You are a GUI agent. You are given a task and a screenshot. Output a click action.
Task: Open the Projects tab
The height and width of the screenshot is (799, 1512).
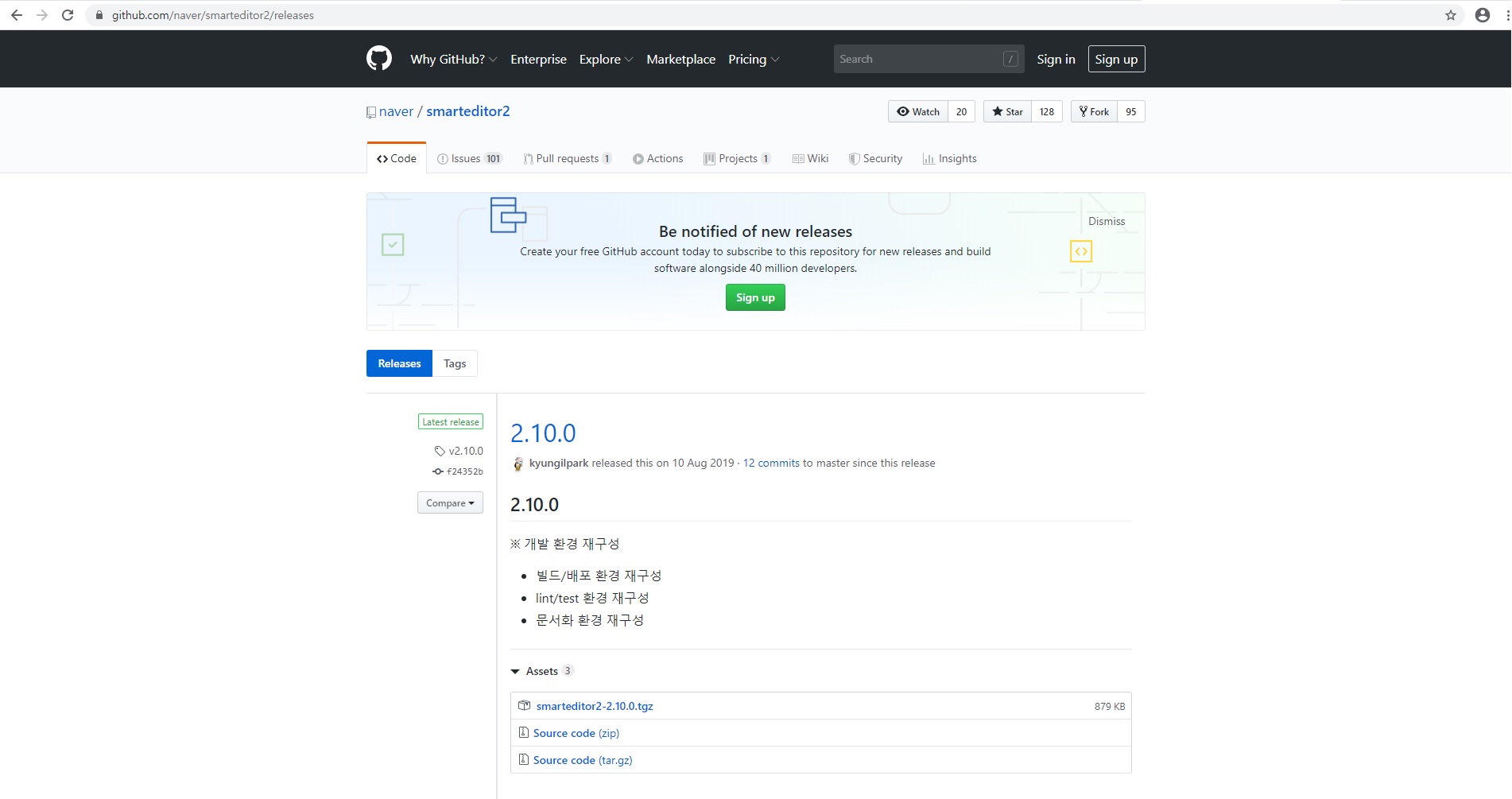click(x=737, y=158)
